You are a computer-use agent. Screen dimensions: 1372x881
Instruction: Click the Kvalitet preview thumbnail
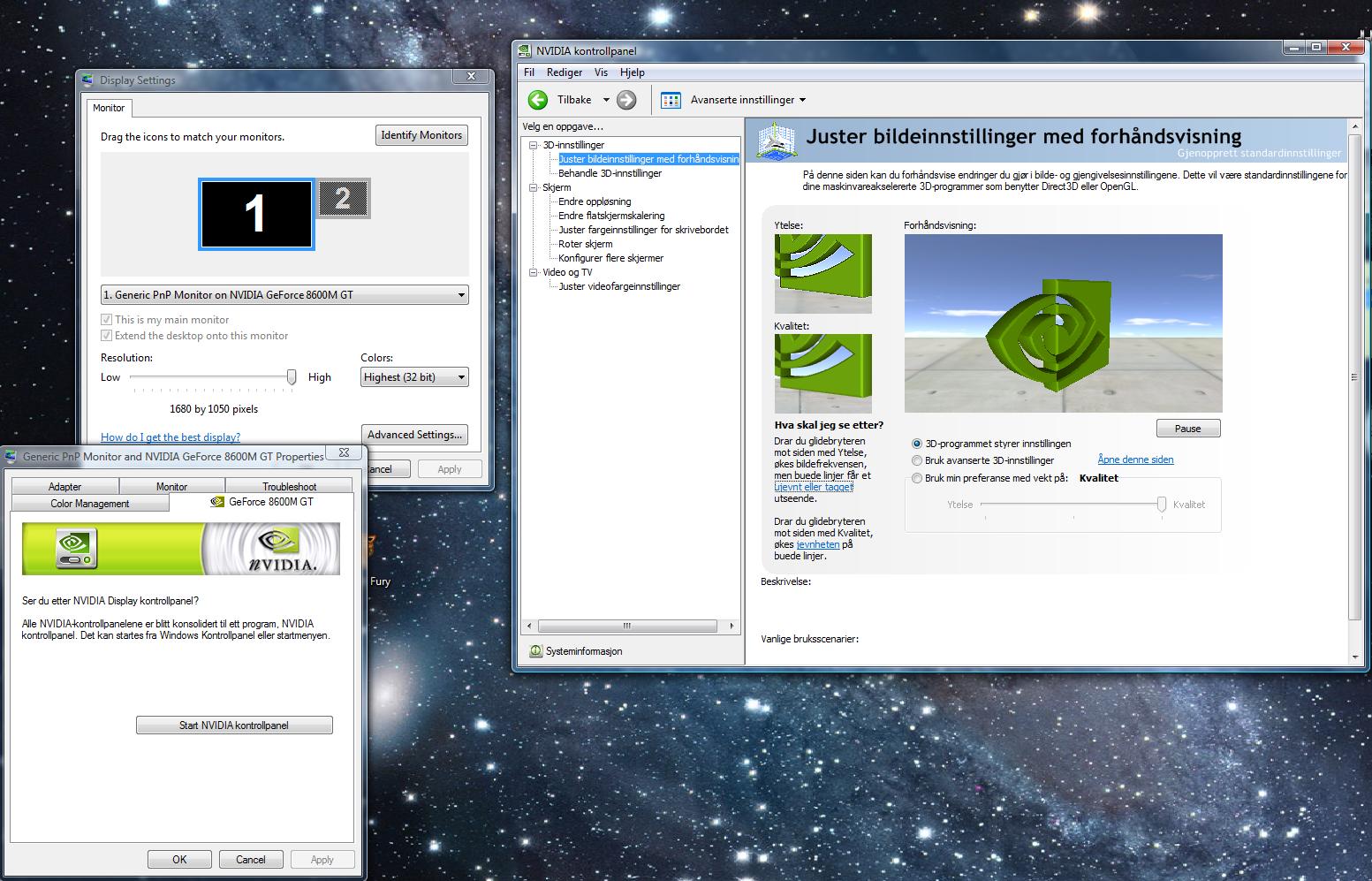822,374
